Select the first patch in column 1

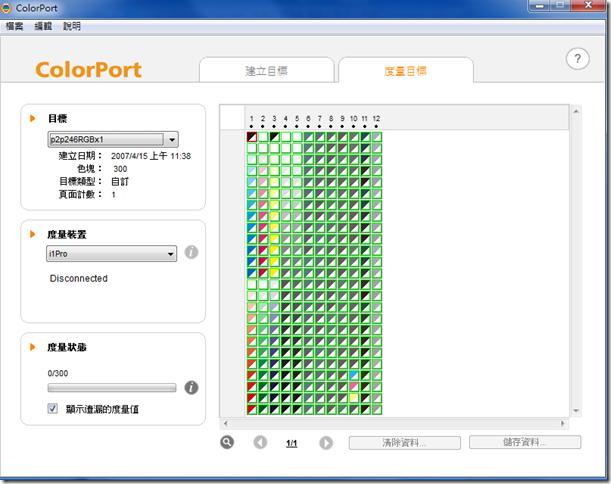point(252,137)
